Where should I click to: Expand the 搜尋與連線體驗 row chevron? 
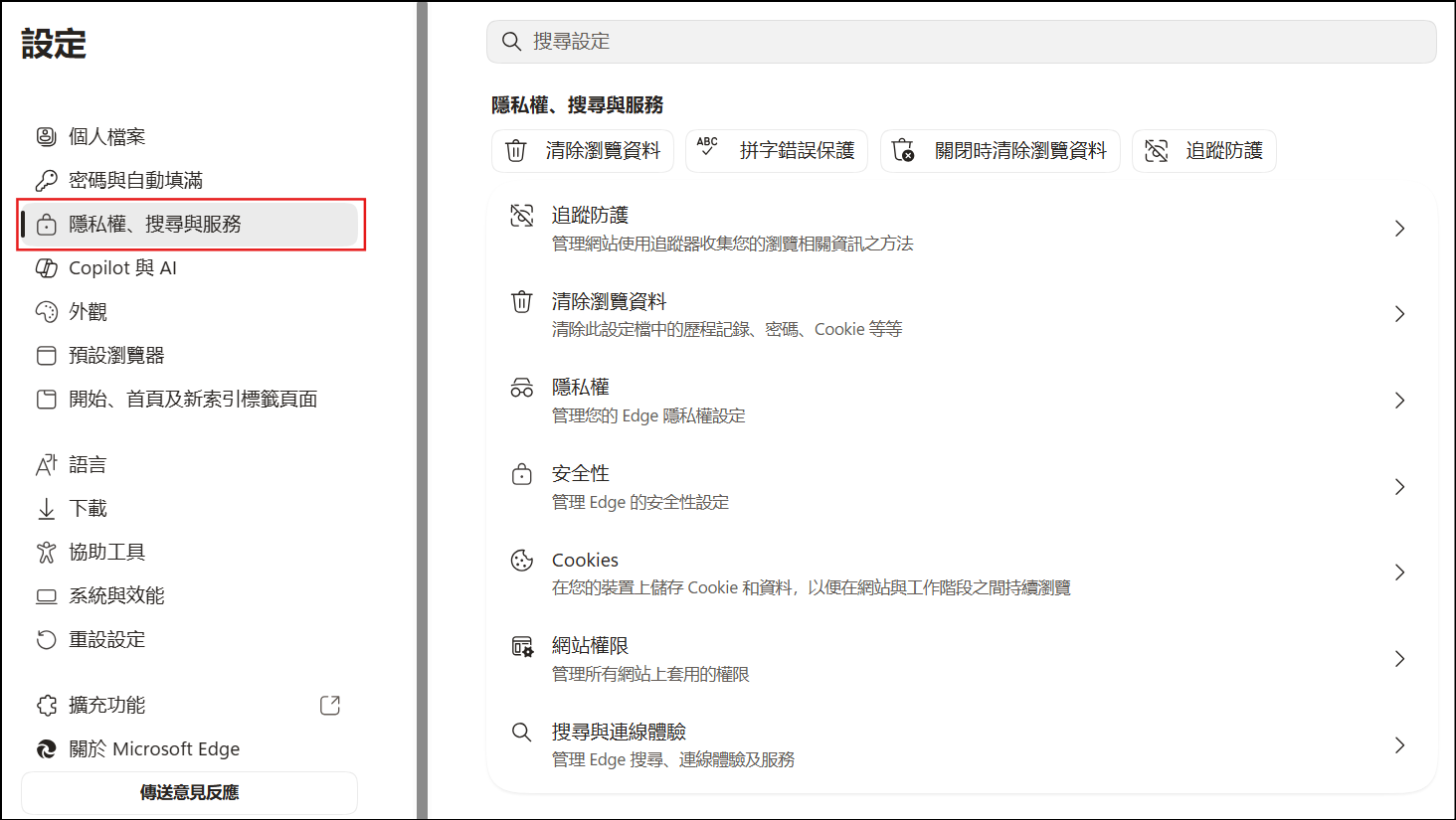point(1399,745)
